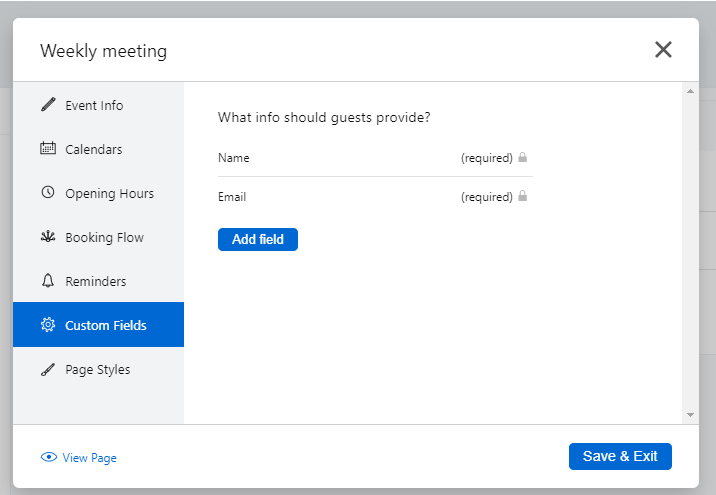The width and height of the screenshot is (716, 495).
Task: Open the View Page link
Action: coord(89,458)
